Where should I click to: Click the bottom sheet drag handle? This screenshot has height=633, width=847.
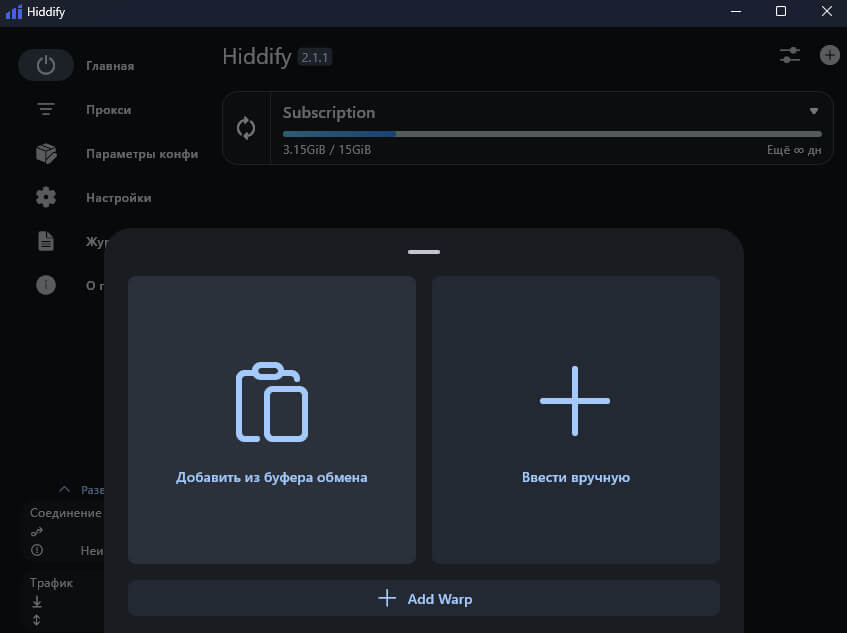[x=424, y=252]
